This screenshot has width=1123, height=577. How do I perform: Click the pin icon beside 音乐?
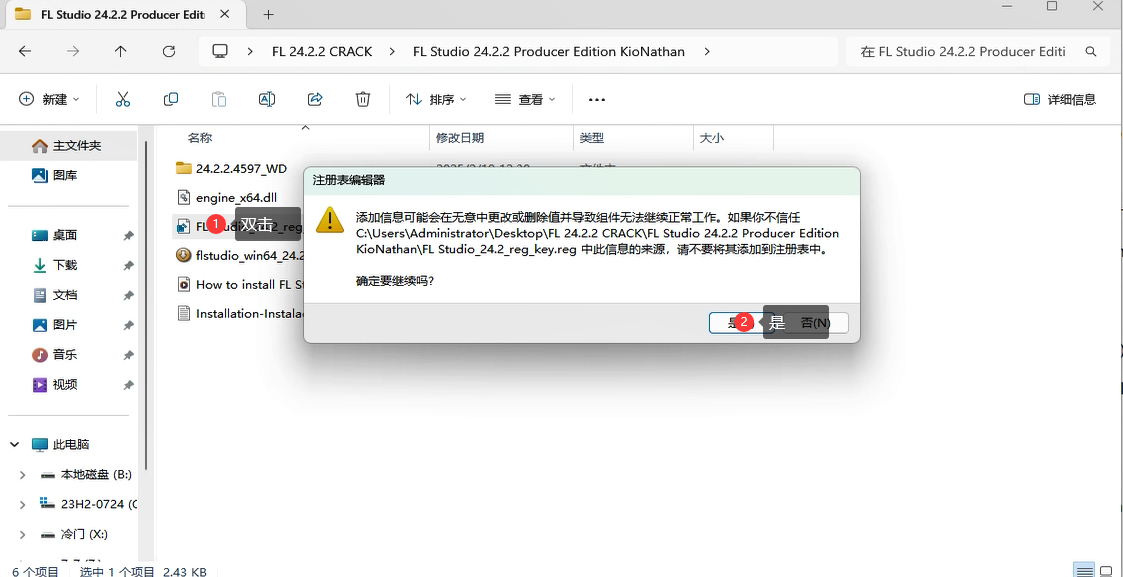pyautogui.click(x=128, y=355)
